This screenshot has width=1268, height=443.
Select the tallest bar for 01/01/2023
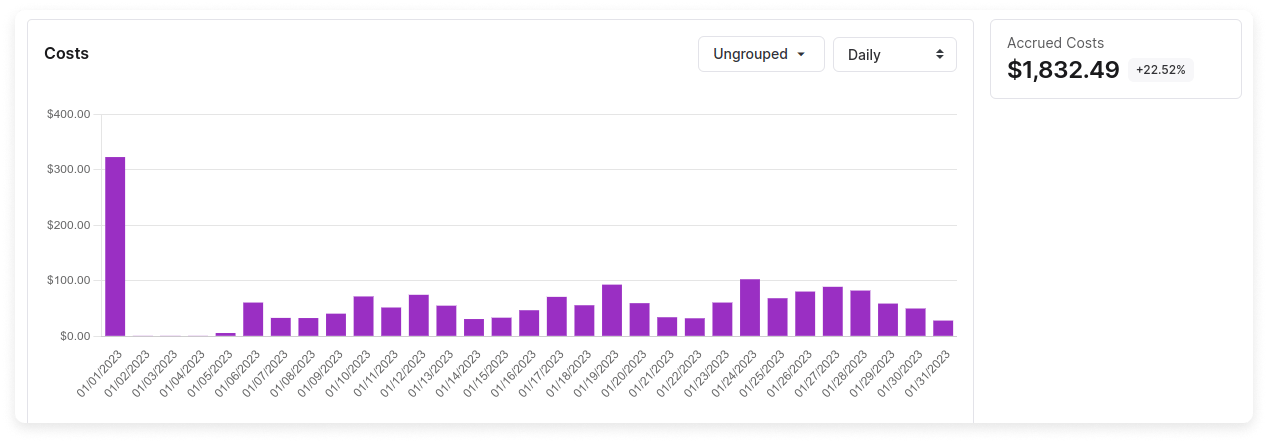(x=115, y=246)
